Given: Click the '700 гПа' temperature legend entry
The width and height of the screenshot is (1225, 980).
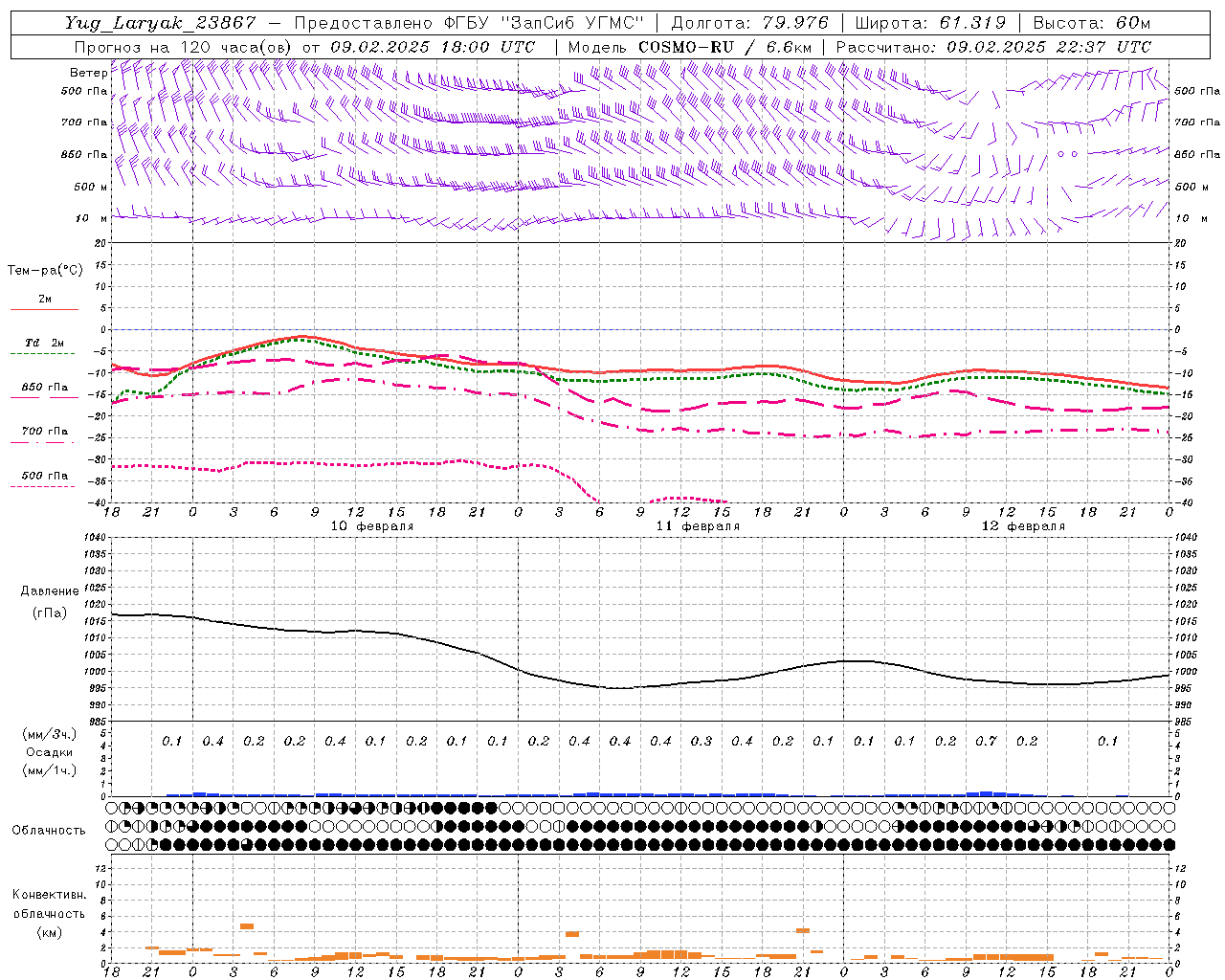Looking at the screenshot, I should point(45,431).
